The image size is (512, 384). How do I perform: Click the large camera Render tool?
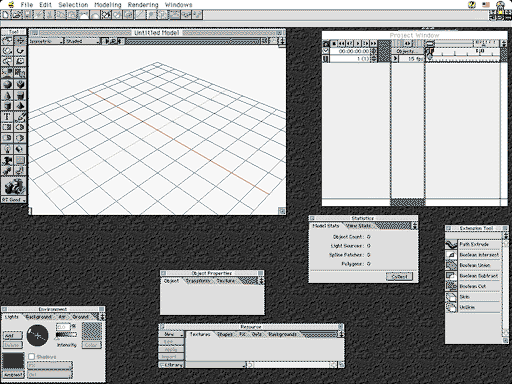coord(14,187)
